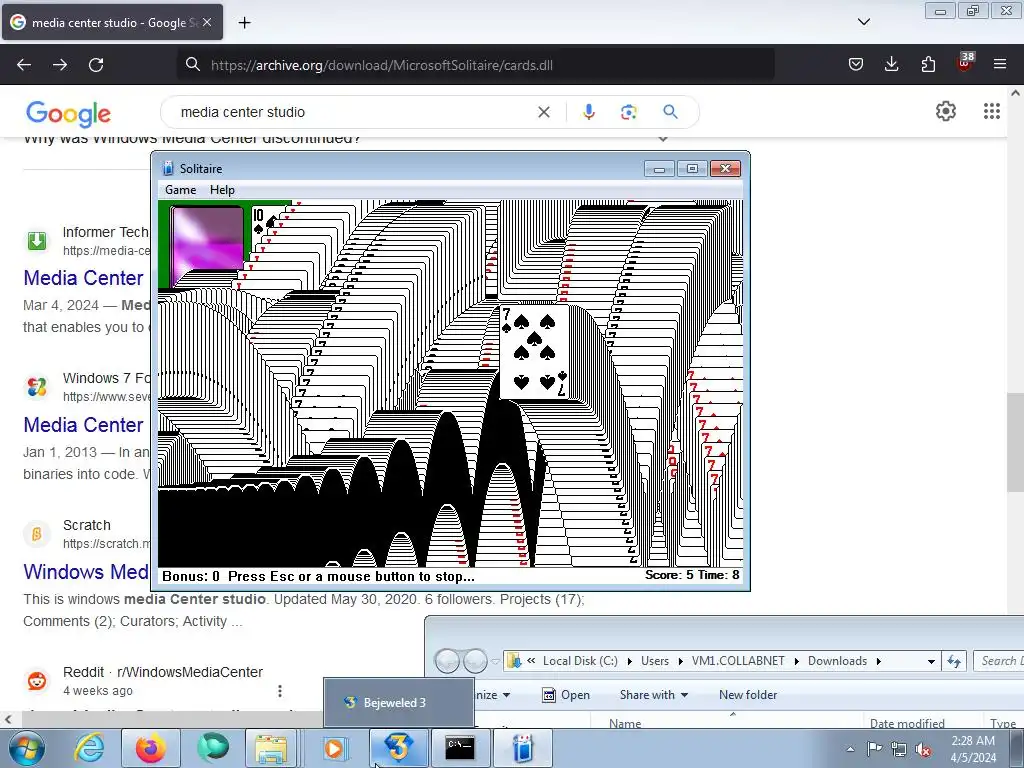Open the taskbar clock showing 2:28 AM
The image size is (1024, 768).
[x=973, y=749]
